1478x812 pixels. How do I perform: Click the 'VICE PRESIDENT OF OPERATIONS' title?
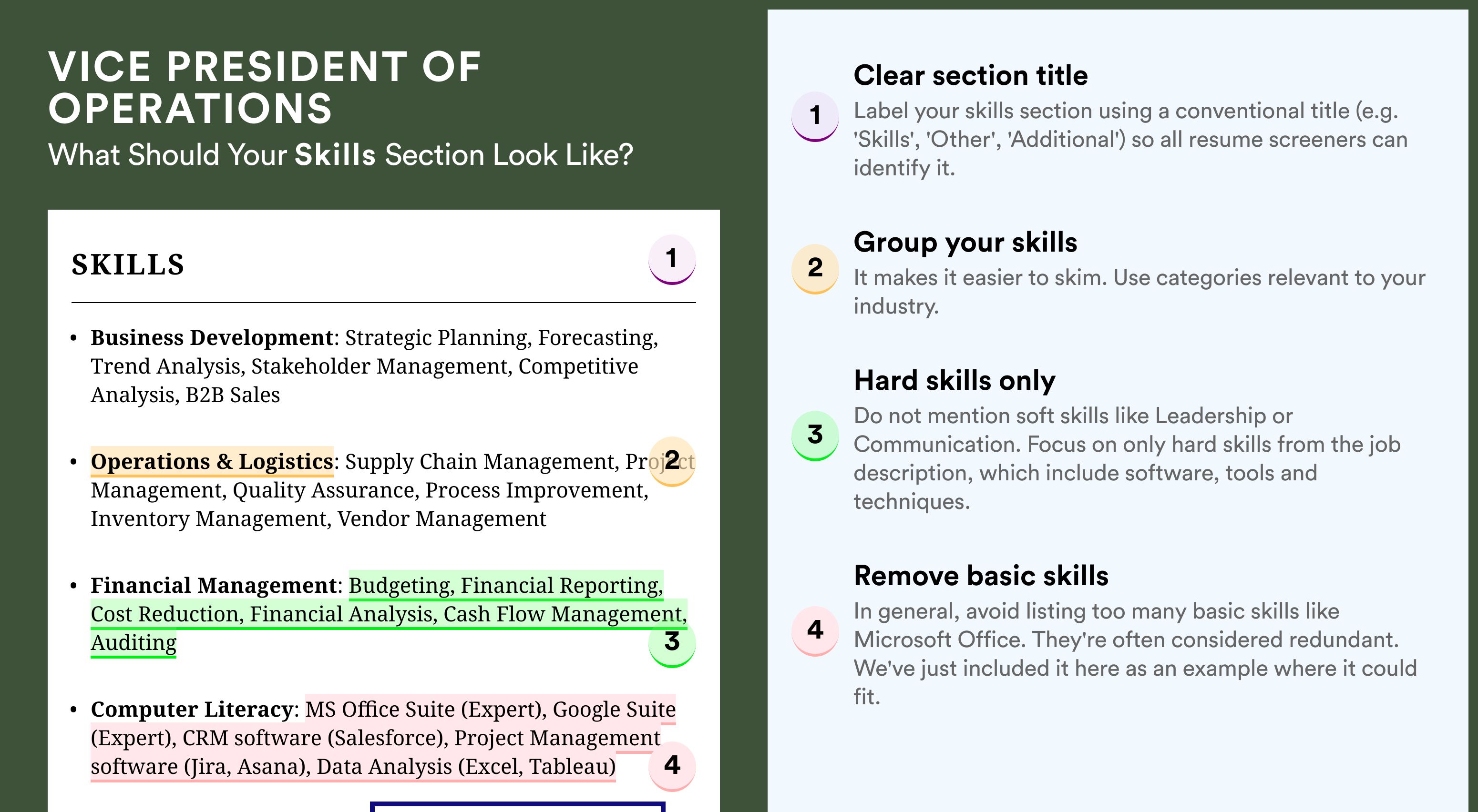click(x=265, y=87)
